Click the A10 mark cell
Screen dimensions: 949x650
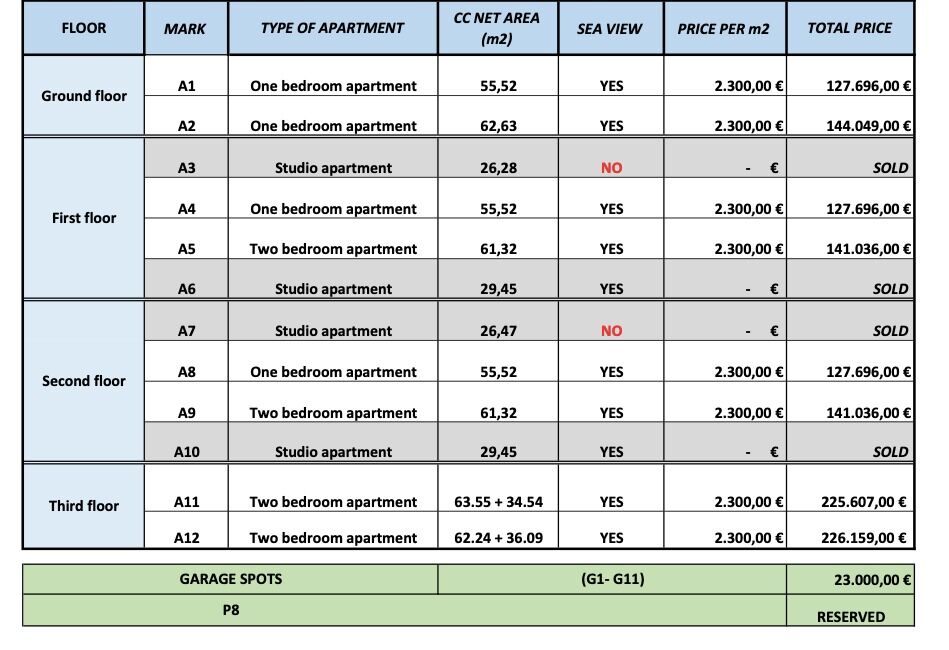point(186,442)
